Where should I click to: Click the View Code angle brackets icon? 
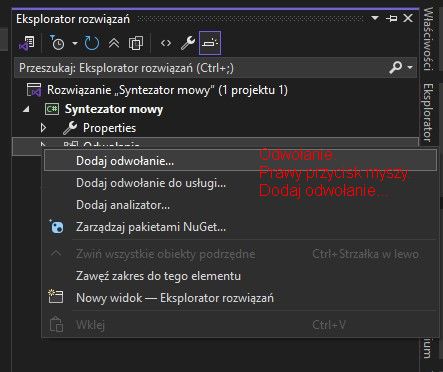166,43
